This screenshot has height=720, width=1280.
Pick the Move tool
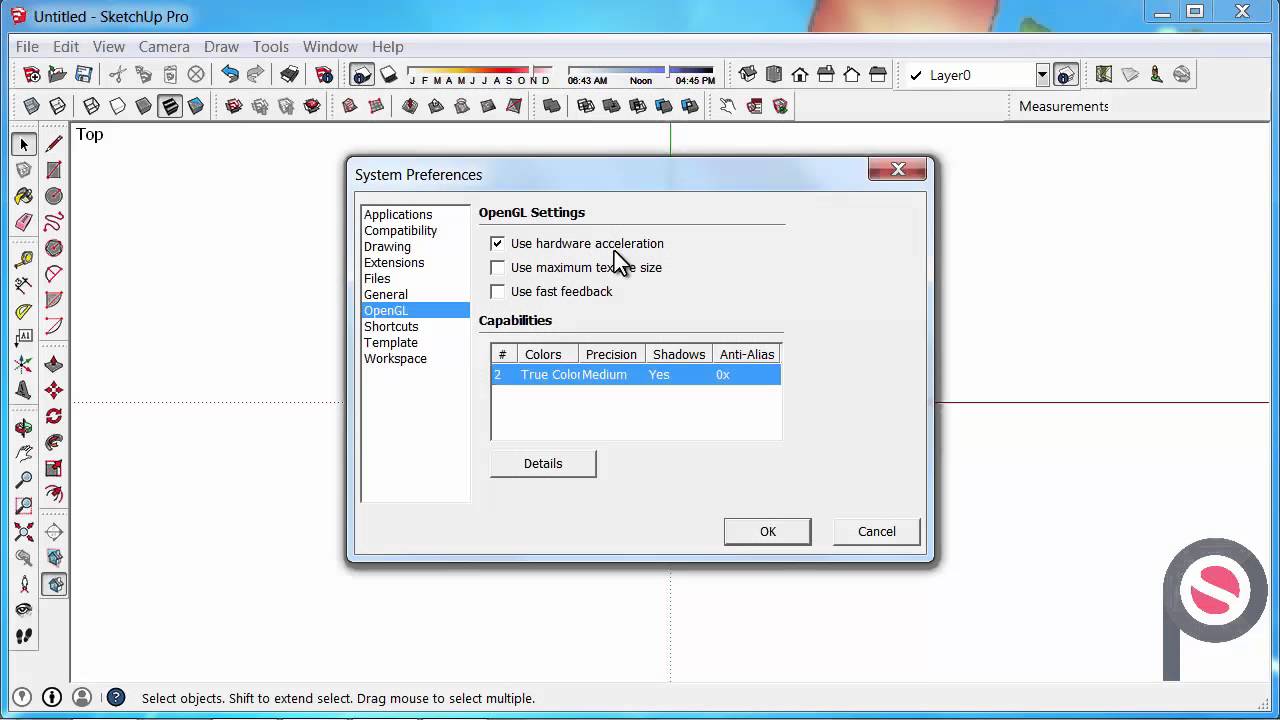click(54, 390)
